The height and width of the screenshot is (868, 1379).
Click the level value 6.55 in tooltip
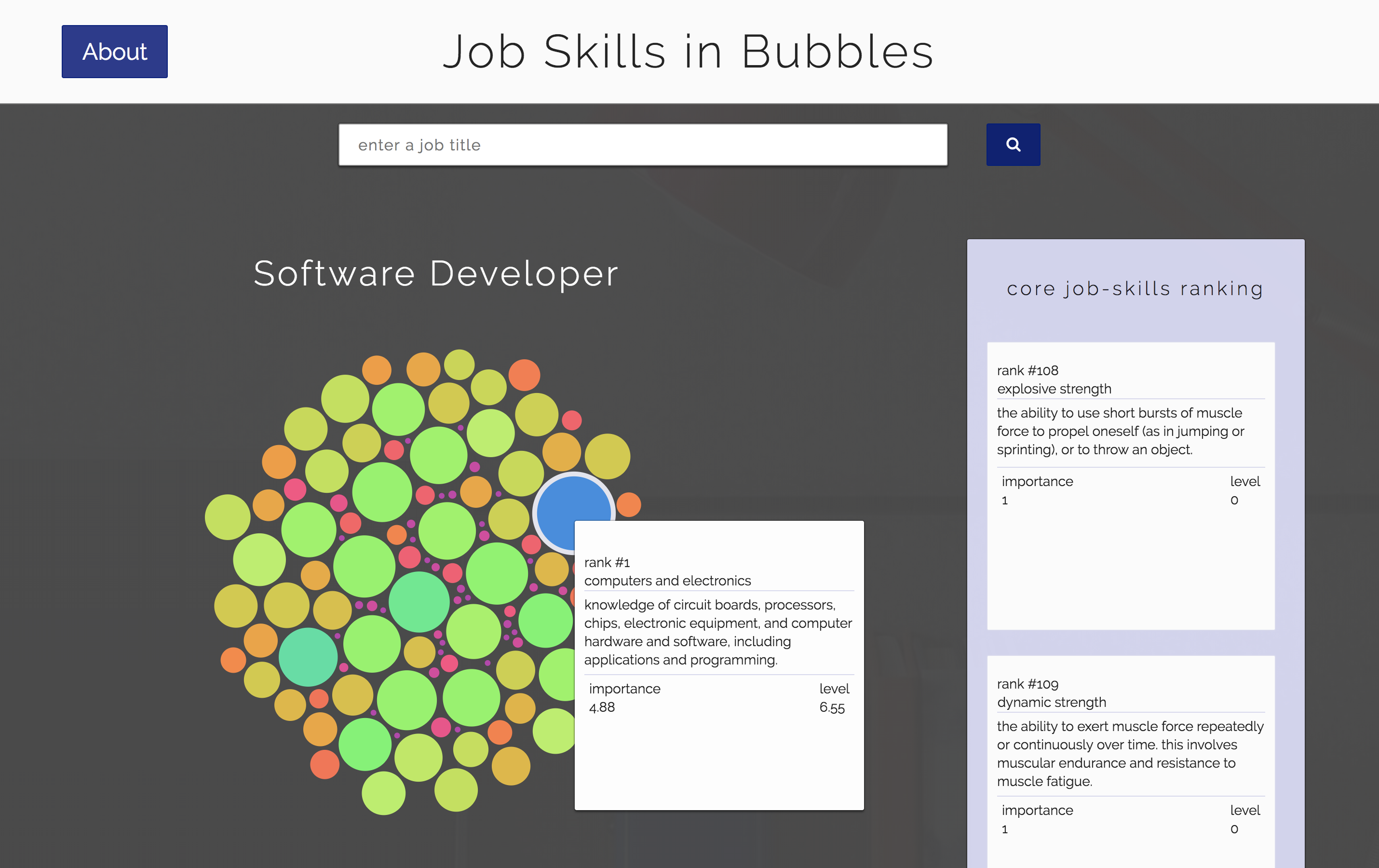[832, 707]
